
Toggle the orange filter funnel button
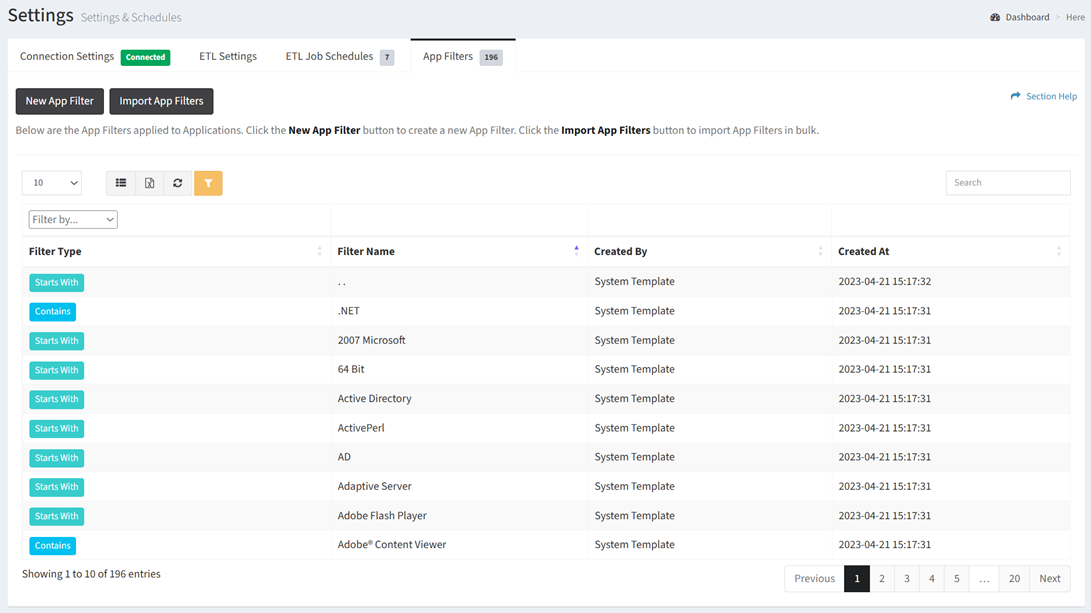pyautogui.click(x=208, y=183)
